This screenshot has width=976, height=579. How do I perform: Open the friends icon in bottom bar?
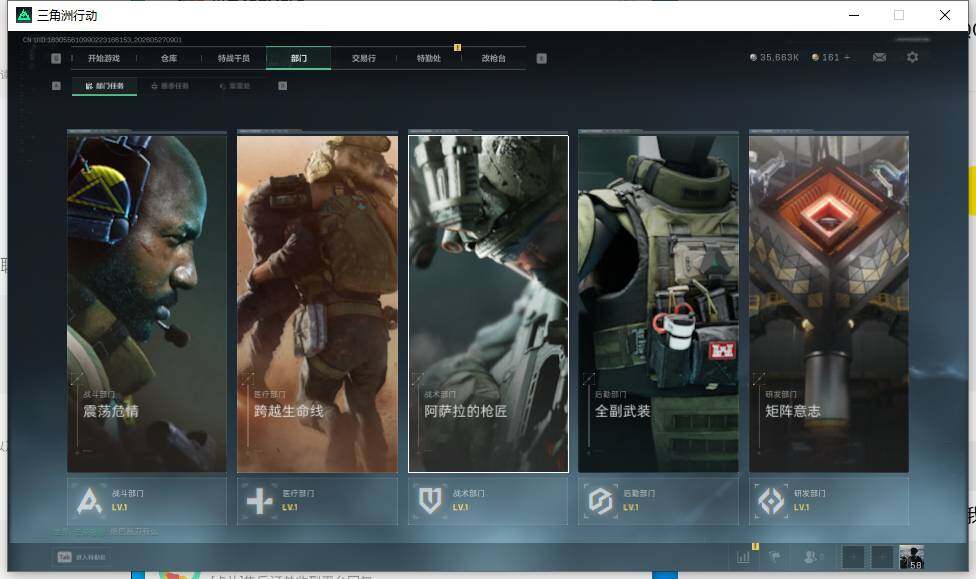point(812,557)
